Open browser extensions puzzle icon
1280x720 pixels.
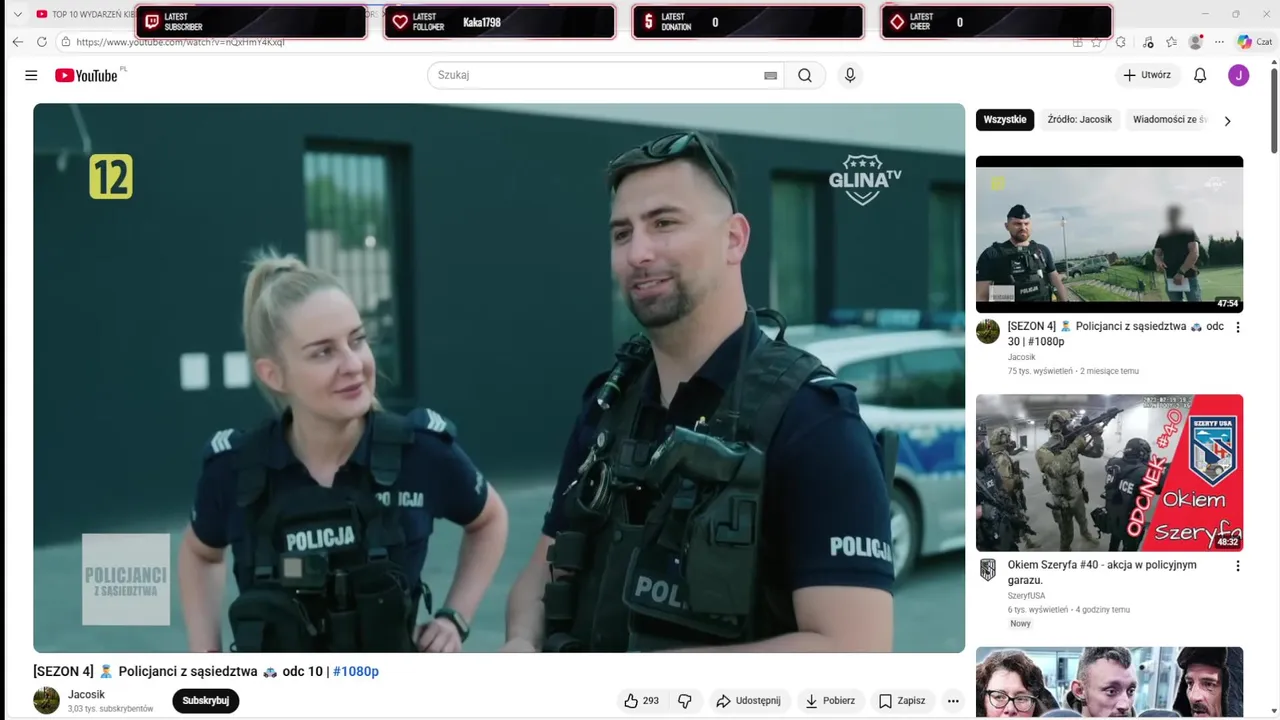tap(1121, 42)
